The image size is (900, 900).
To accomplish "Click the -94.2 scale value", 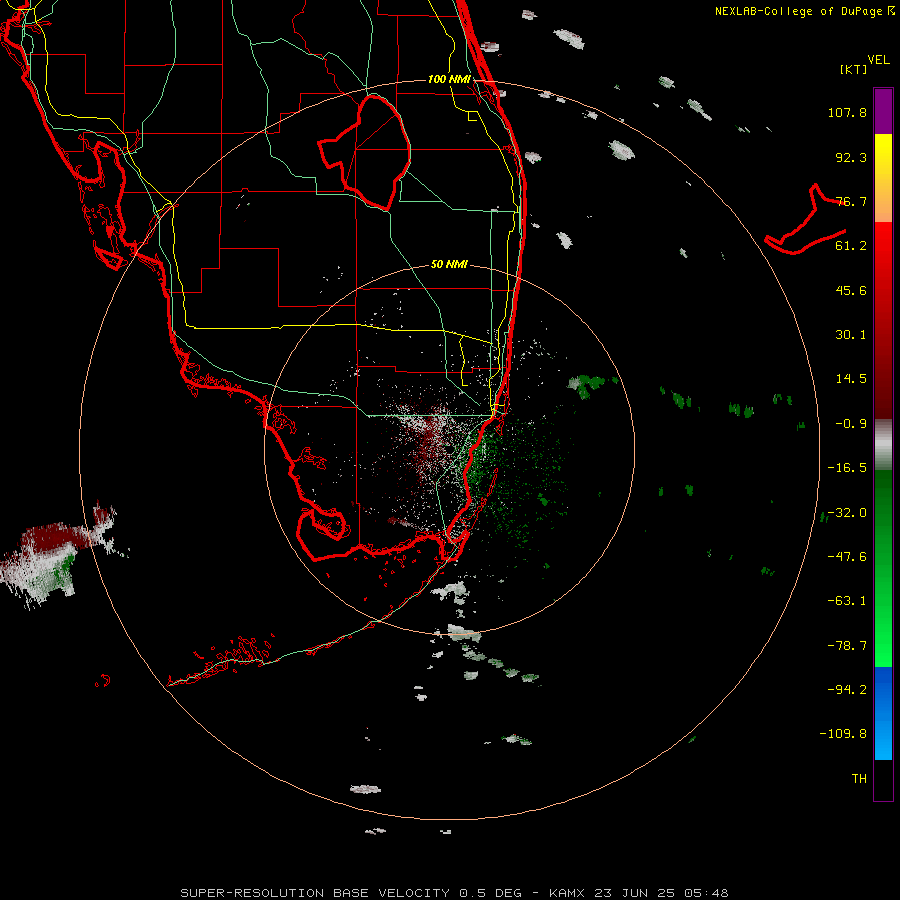I will (847, 690).
